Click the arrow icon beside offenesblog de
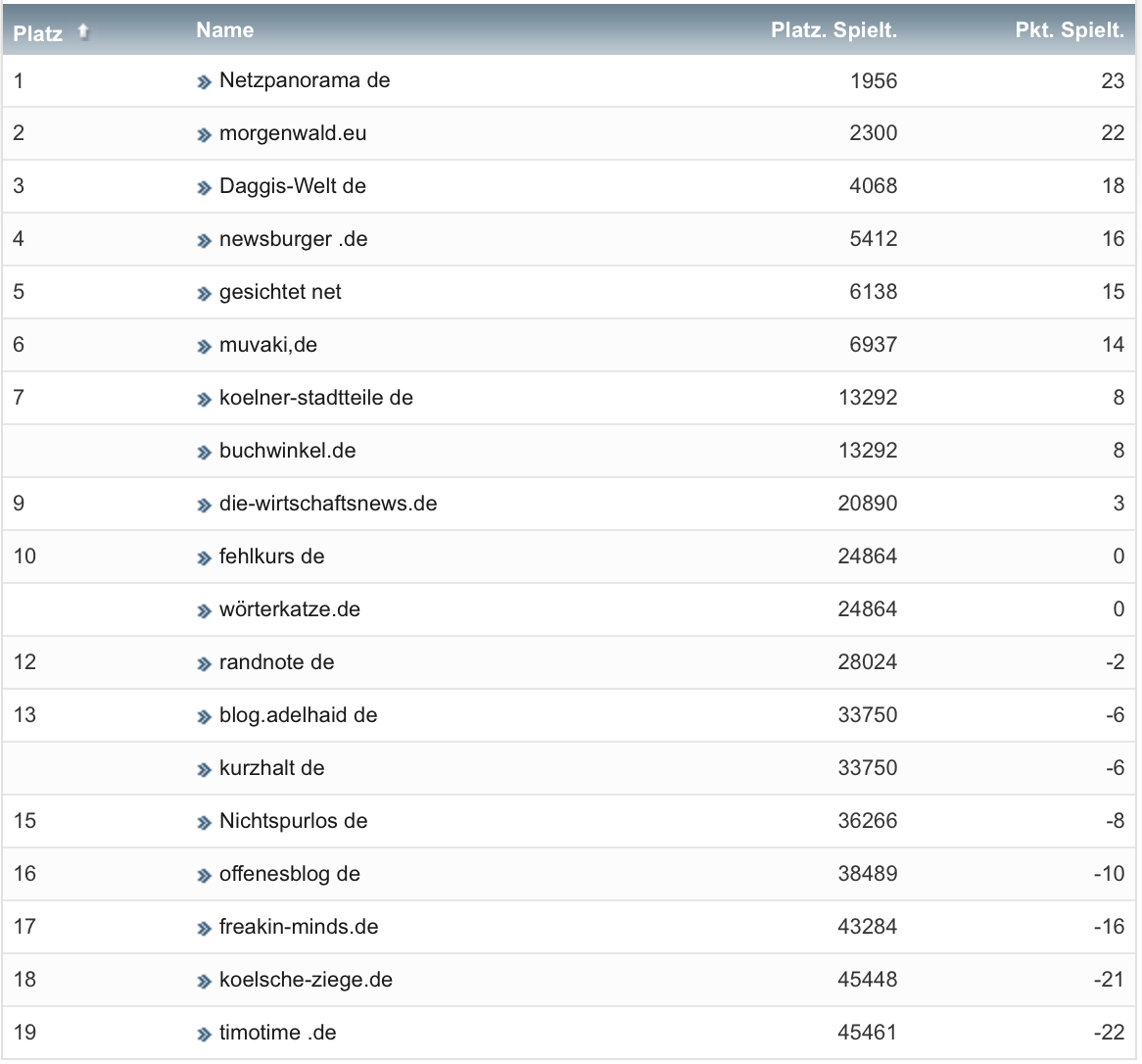1142x1064 pixels. click(204, 876)
